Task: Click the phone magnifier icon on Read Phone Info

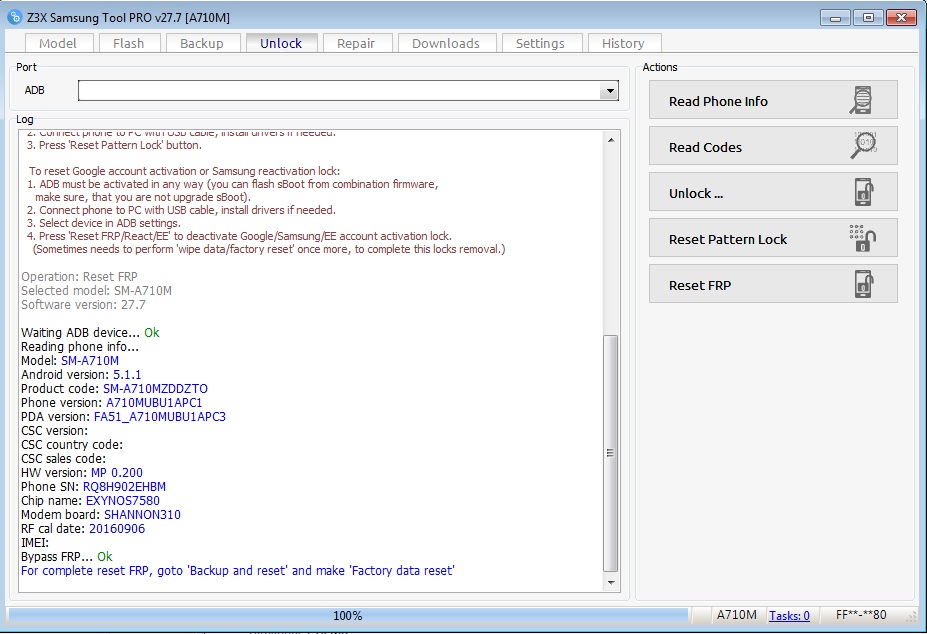Action: click(x=862, y=100)
